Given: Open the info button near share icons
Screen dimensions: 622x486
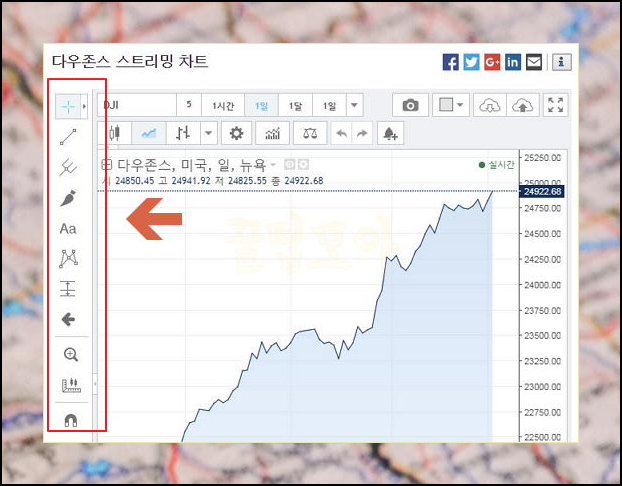Looking at the screenshot, I should [561, 62].
